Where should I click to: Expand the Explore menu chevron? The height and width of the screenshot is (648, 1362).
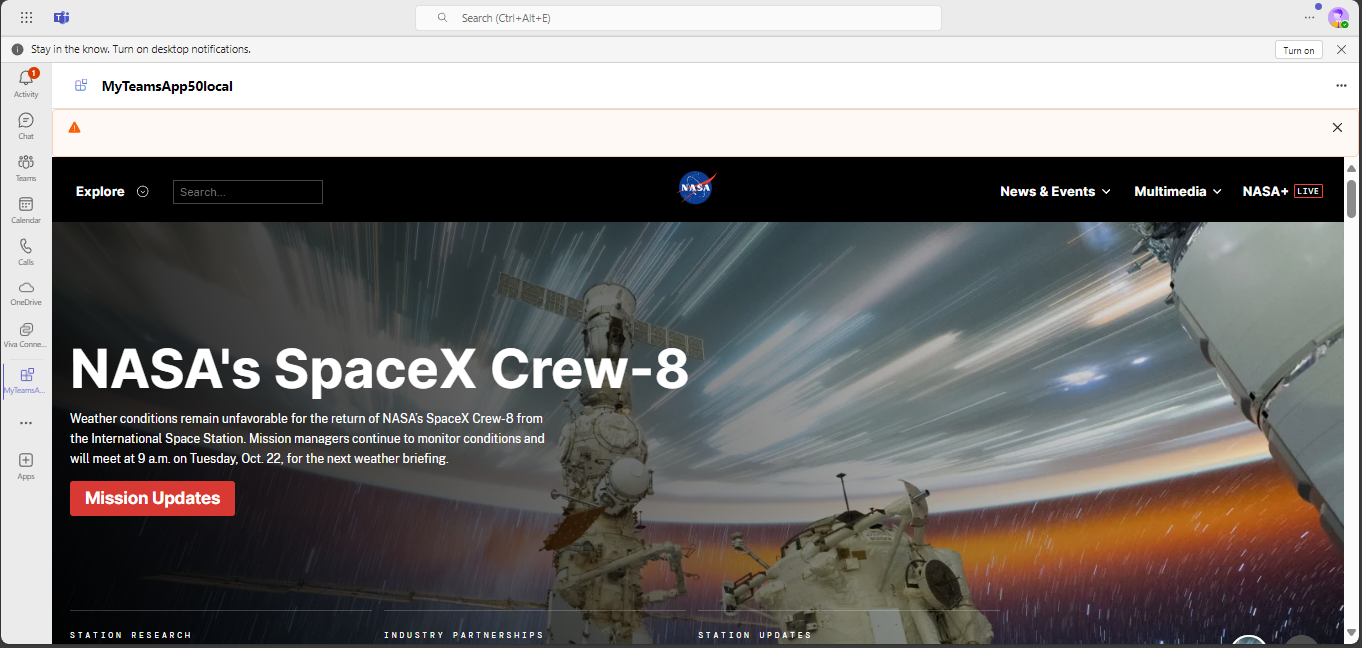pos(143,191)
